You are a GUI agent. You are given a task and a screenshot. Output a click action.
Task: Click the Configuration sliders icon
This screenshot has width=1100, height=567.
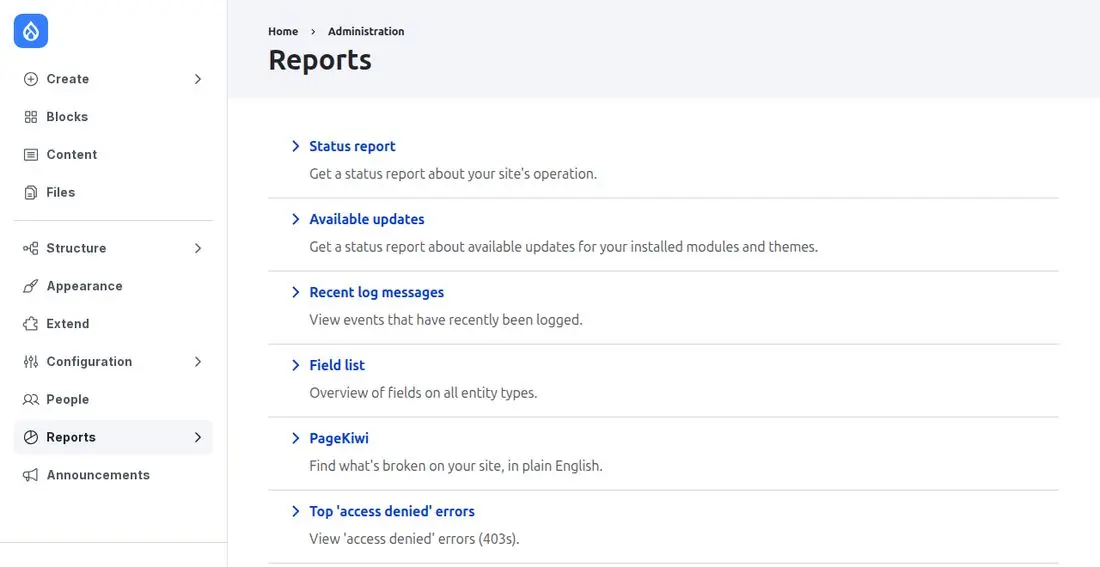pos(31,362)
